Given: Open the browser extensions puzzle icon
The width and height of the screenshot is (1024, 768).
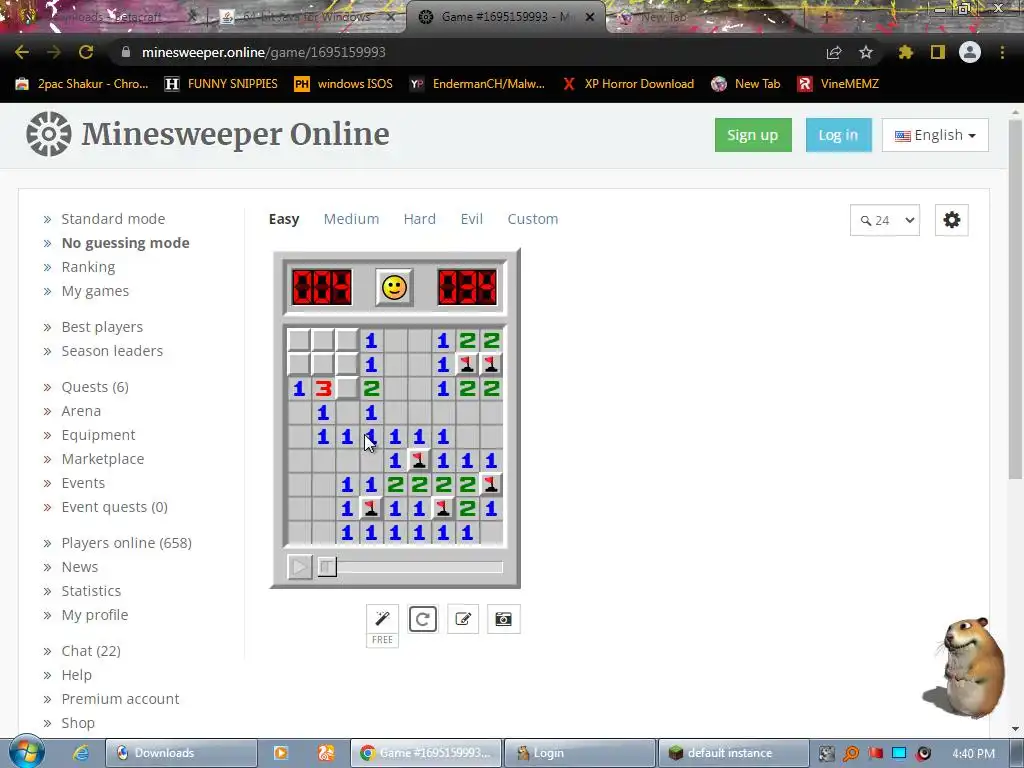Looking at the screenshot, I should pyautogui.click(x=906, y=52).
